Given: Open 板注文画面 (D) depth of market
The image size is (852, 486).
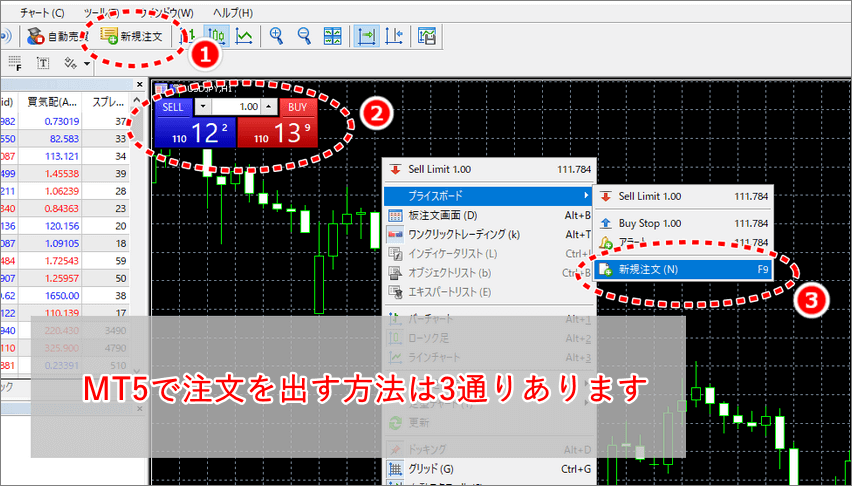Looking at the screenshot, I should pyautogui.click(x=490, y=215).
